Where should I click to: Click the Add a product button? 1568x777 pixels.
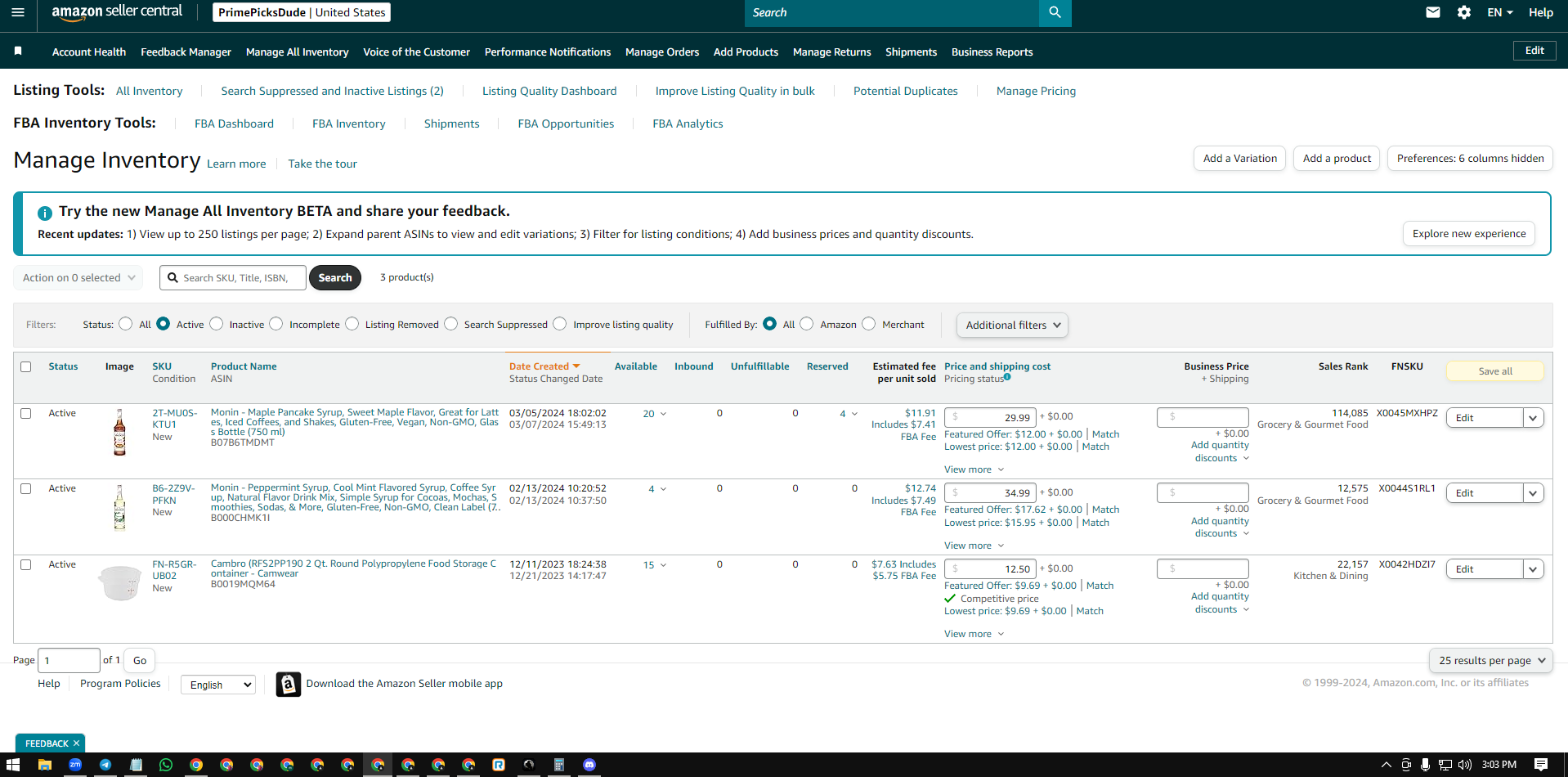1337,159
